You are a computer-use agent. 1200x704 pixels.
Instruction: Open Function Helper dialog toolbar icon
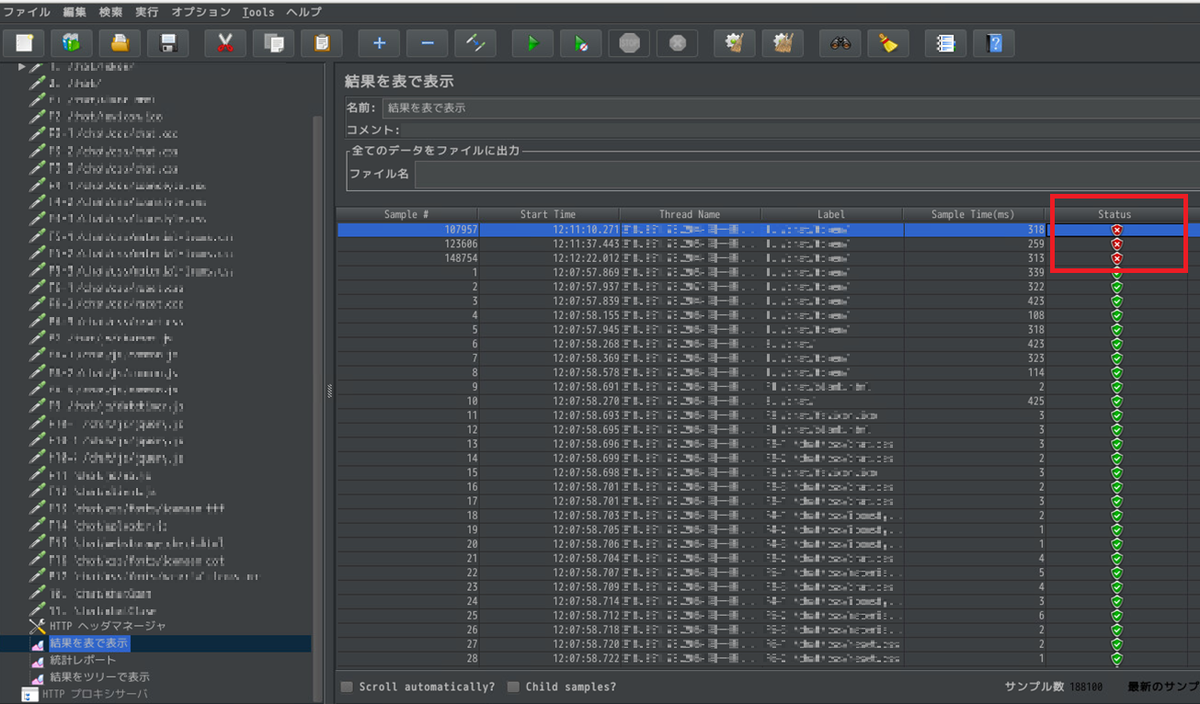pyautogui.click(x=946, y=43)
